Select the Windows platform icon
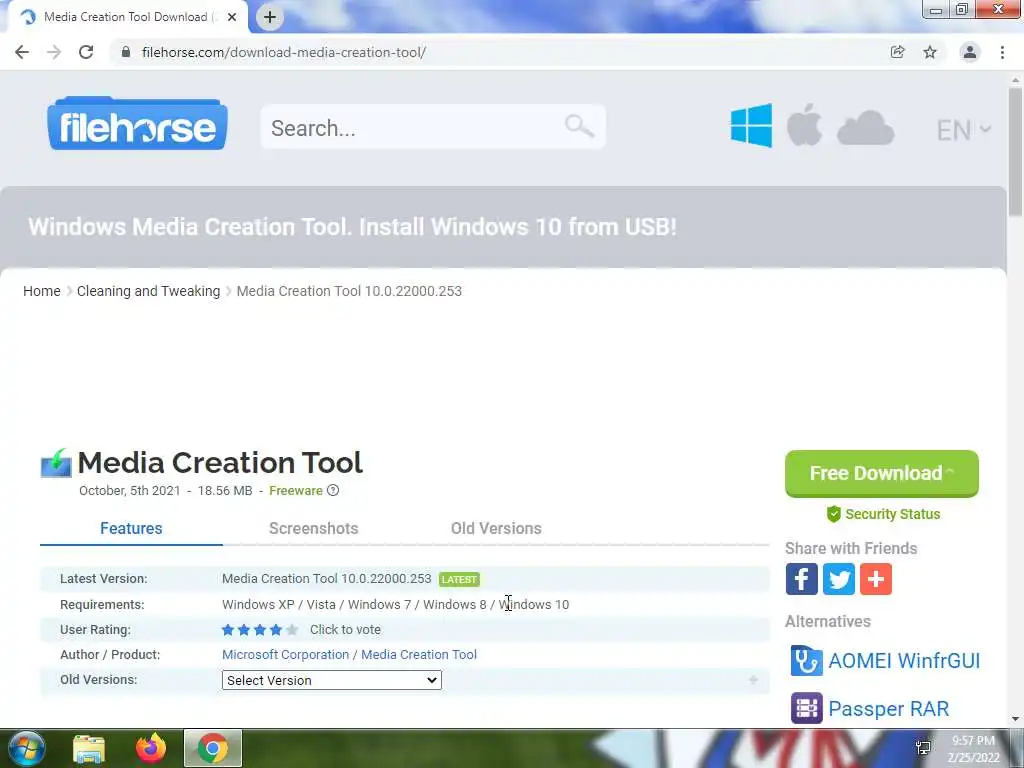1024x768 pixels. tap(751, 125)
